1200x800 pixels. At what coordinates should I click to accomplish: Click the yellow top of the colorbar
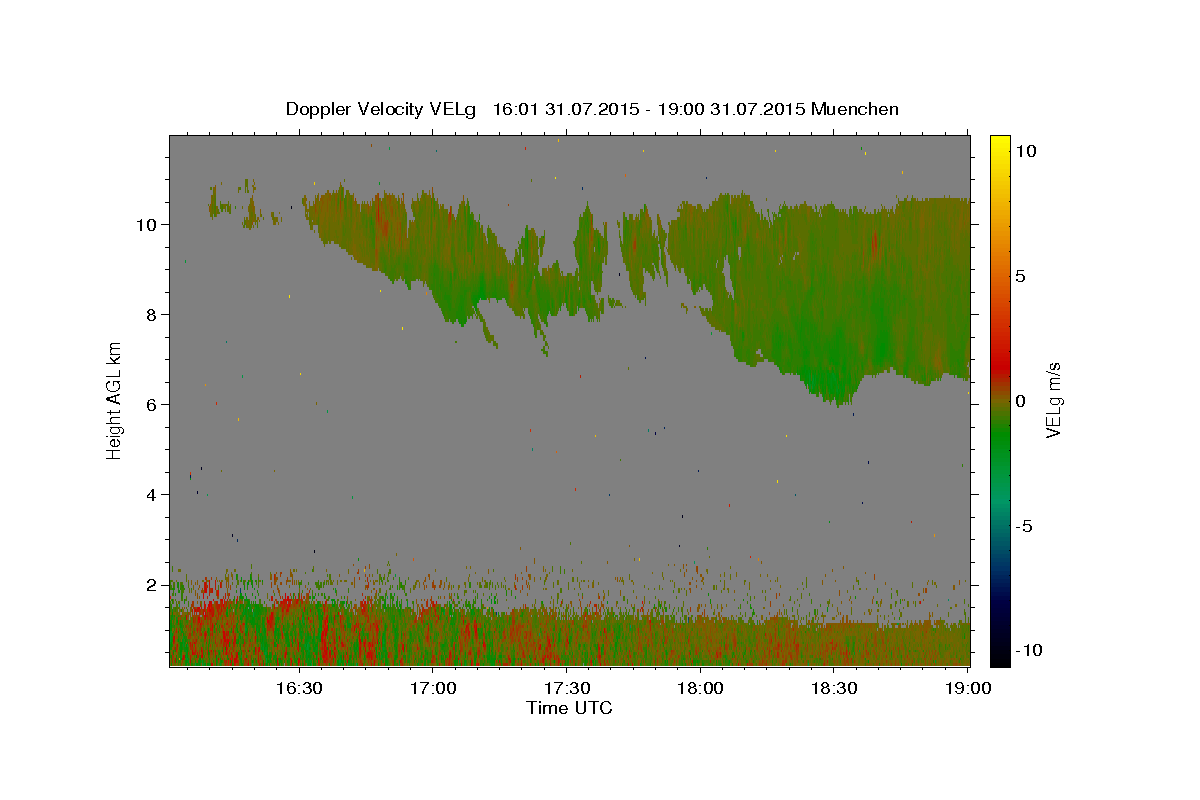pyautogui.click(x=999, y=145)
